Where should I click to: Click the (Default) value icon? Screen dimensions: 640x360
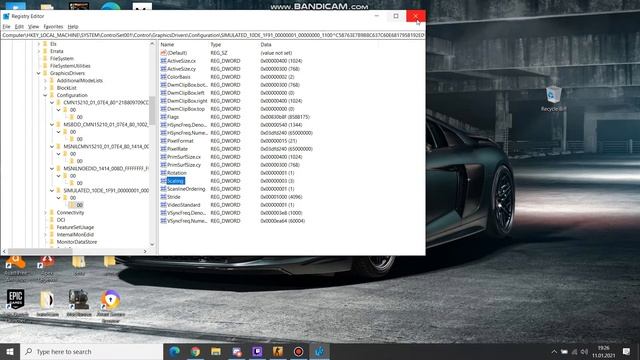tap(163, 53)
